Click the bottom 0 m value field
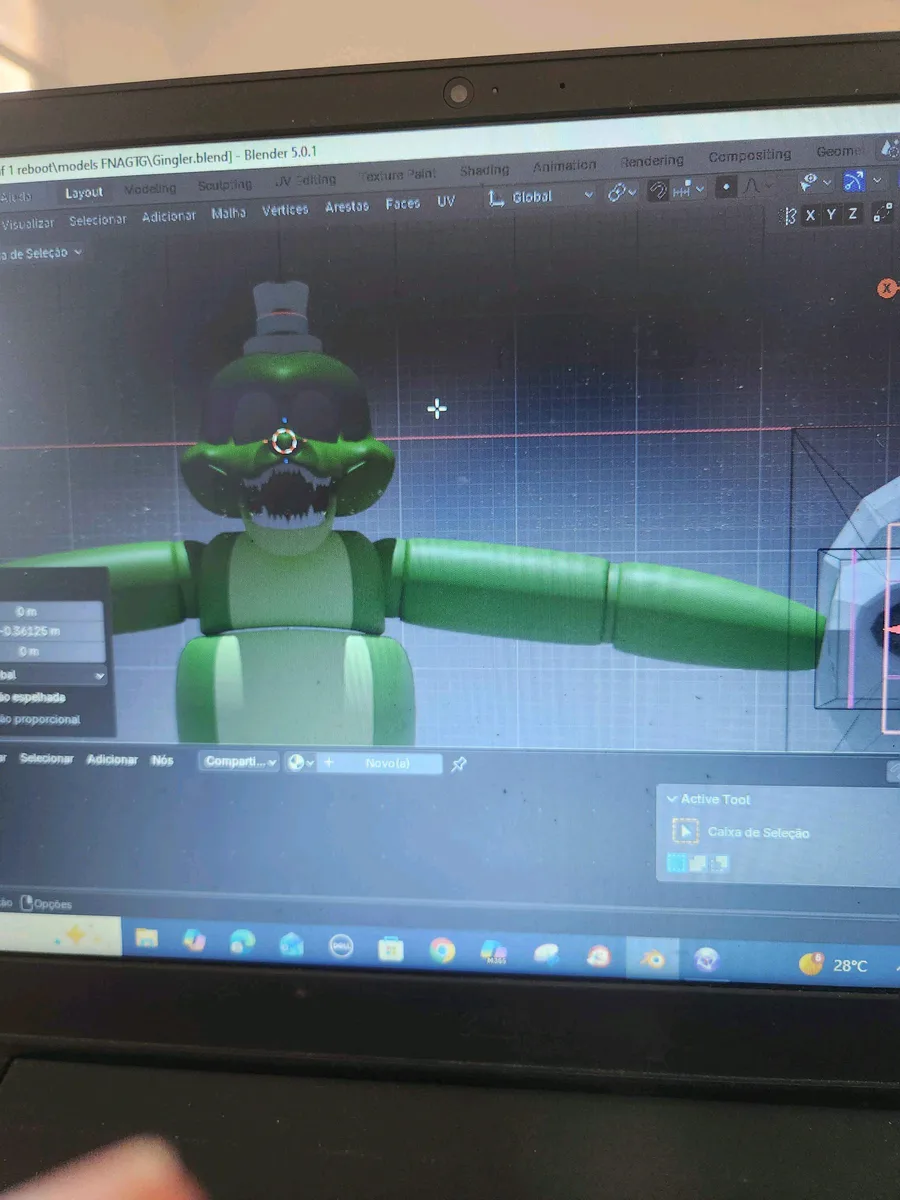 point(50,651)
